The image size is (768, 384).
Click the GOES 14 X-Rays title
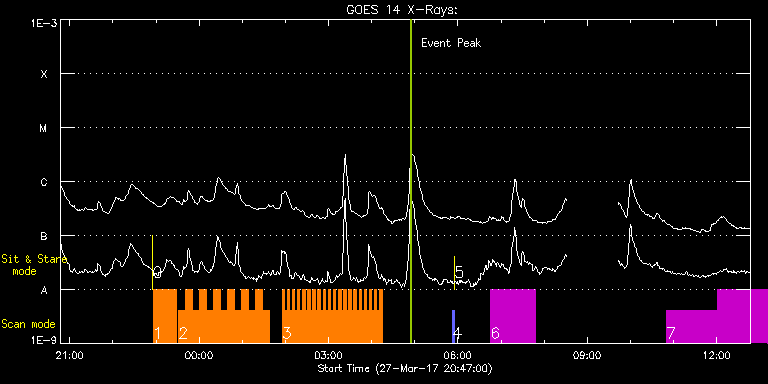point(402,10)
